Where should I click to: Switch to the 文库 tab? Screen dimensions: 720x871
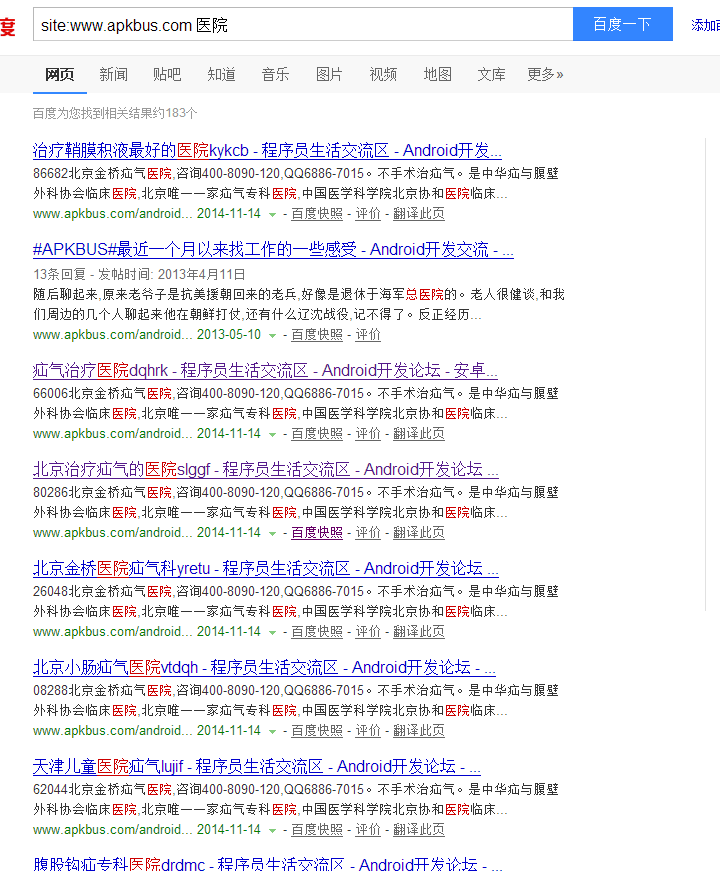point(491,74)
